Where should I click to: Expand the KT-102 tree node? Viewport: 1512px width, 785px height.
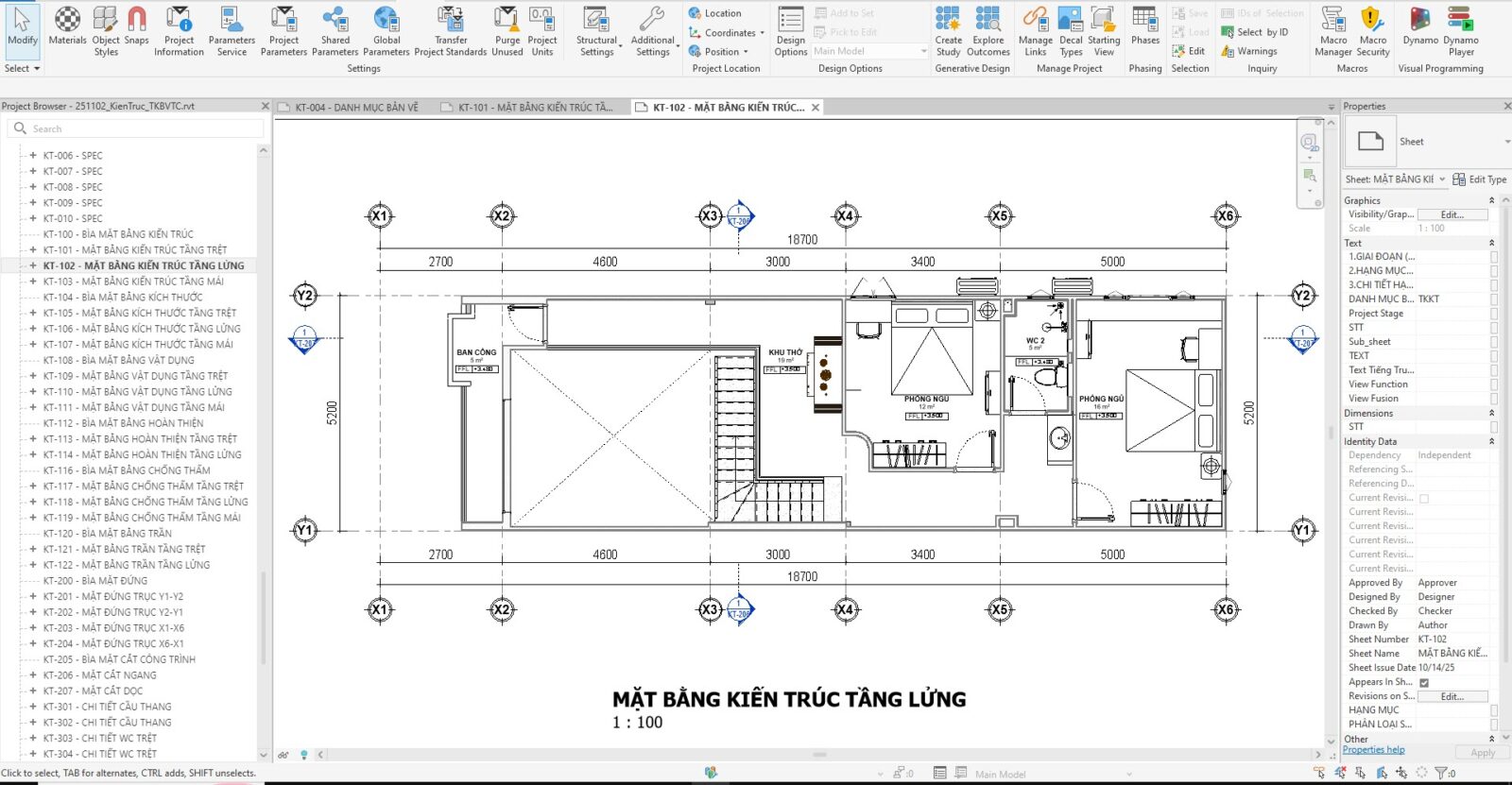pos(33,265)
